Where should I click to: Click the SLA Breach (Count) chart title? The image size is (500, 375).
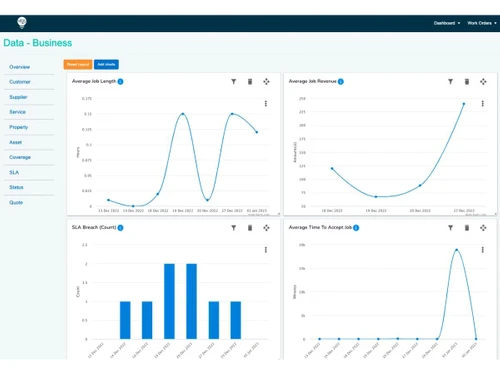94,227
